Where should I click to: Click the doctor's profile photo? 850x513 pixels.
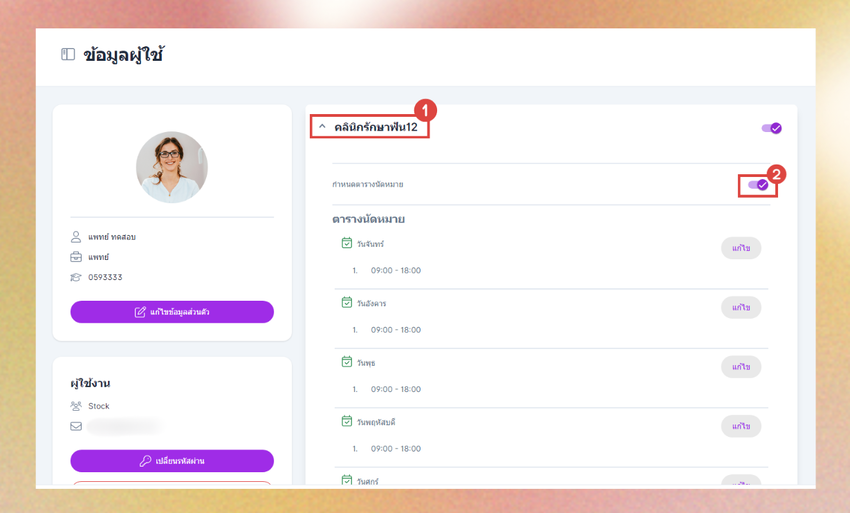172,167
